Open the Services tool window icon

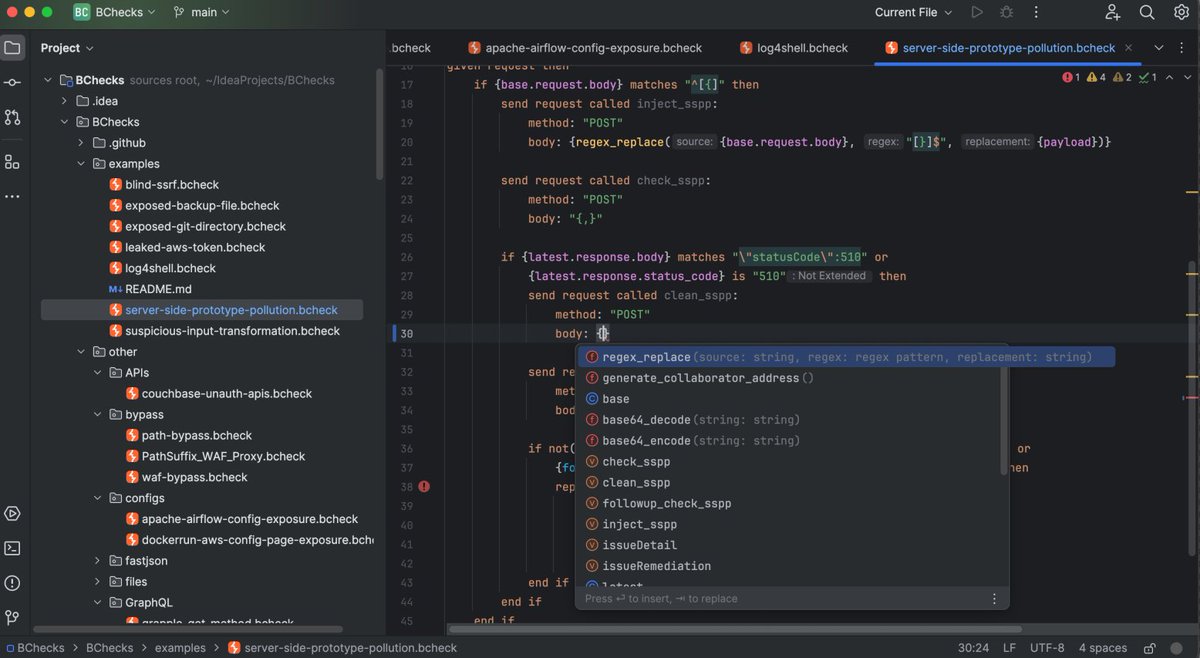point(12,513)
